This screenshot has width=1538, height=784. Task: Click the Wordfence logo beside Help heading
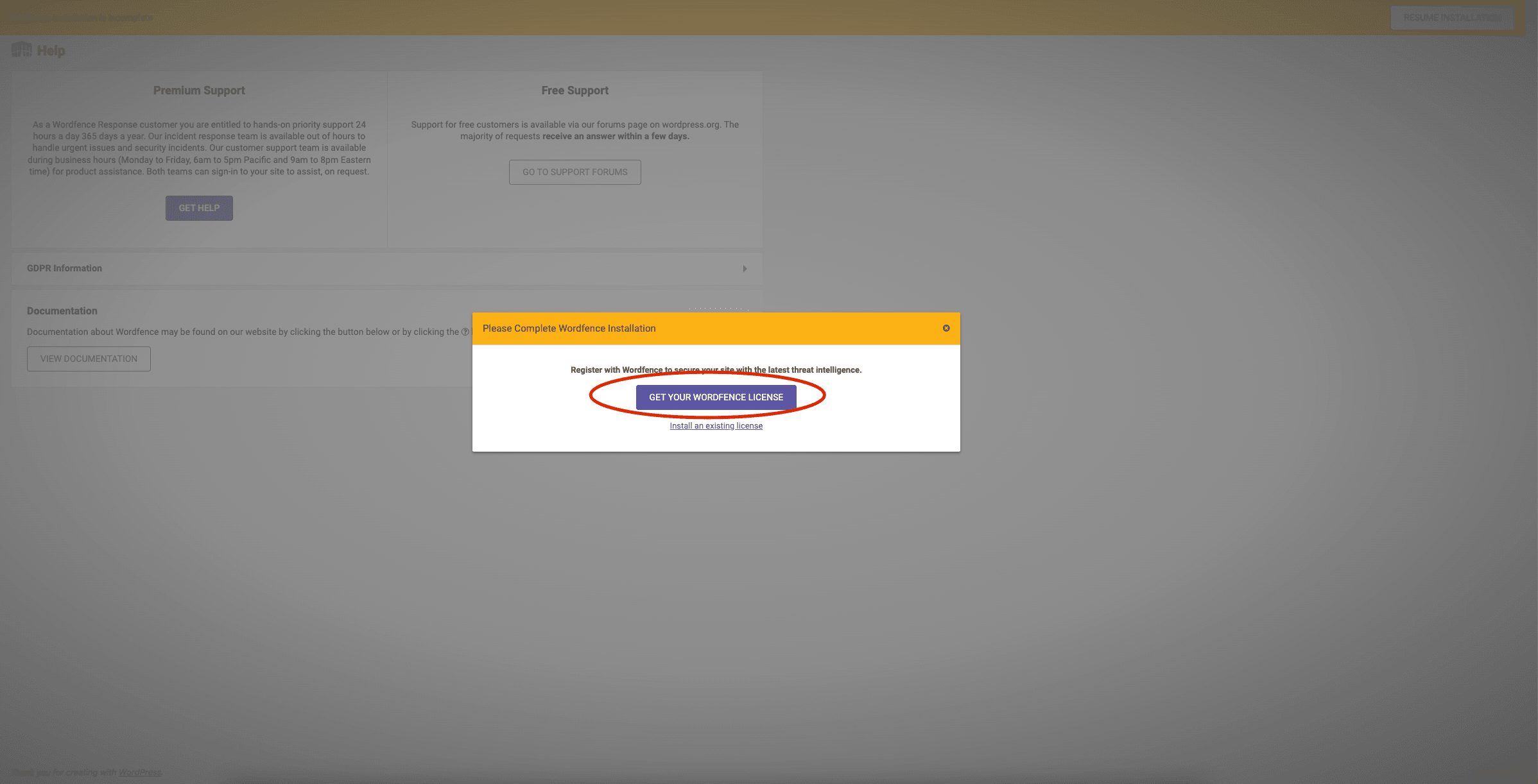21,49
